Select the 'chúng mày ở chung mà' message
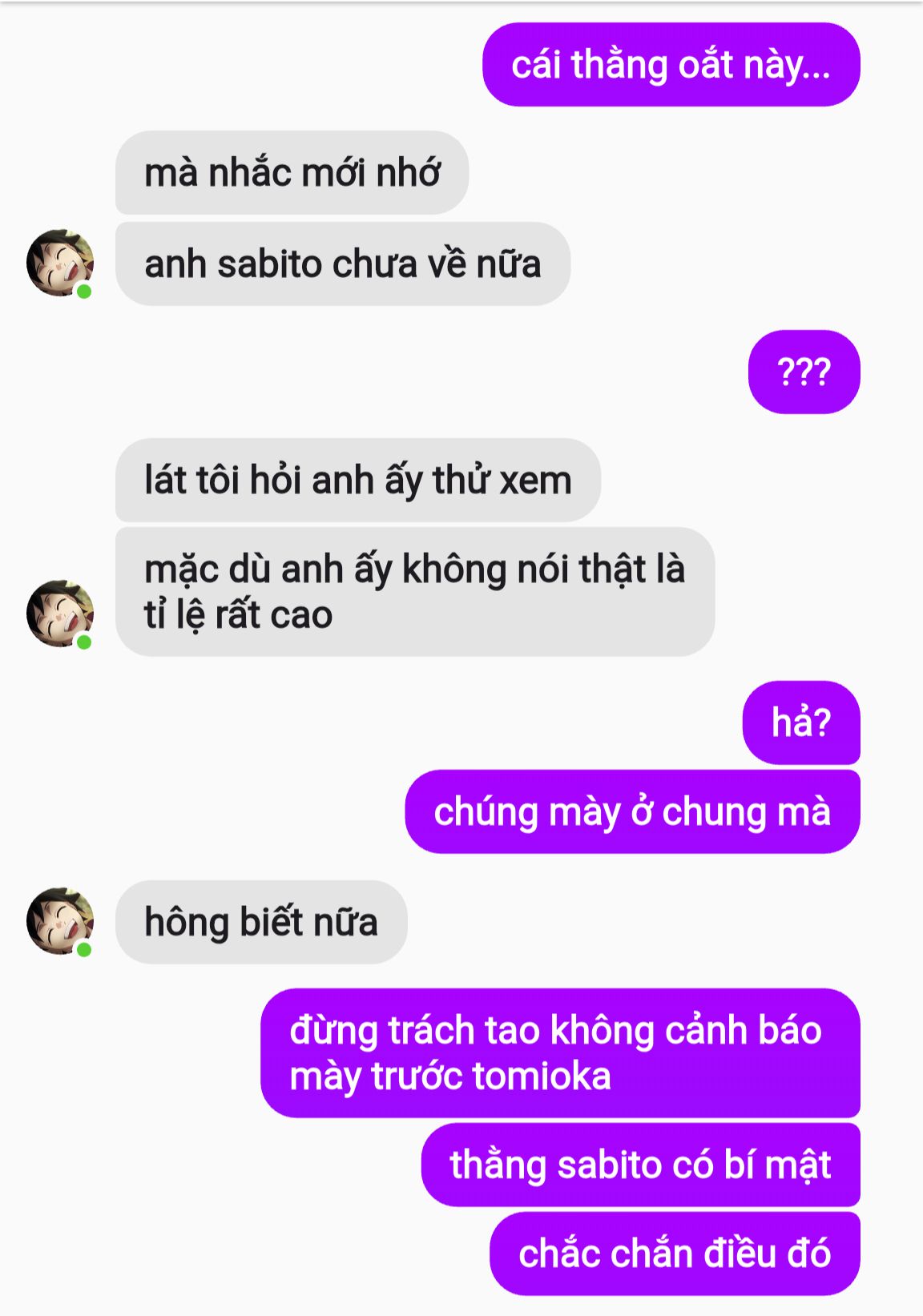Viewport: 923px width, 1316px height. (633, 811)
